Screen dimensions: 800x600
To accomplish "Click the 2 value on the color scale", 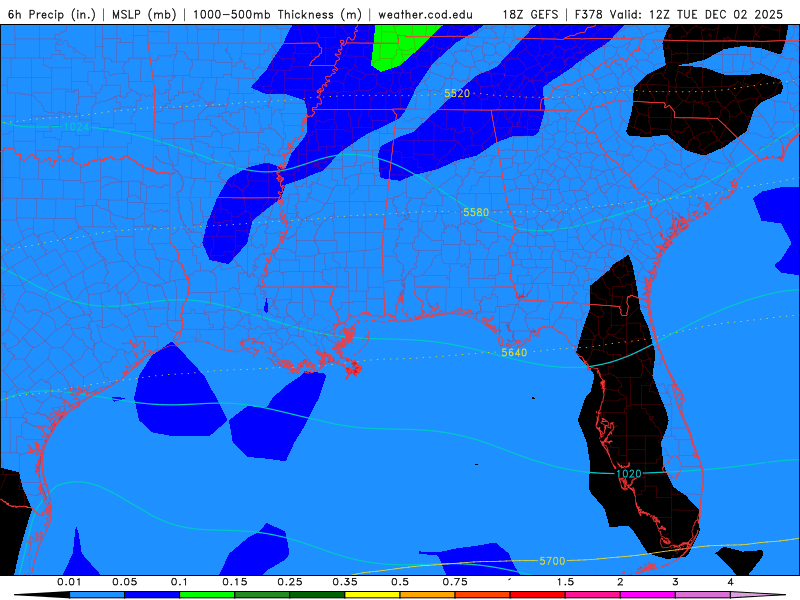I will (x=620, y=582).
